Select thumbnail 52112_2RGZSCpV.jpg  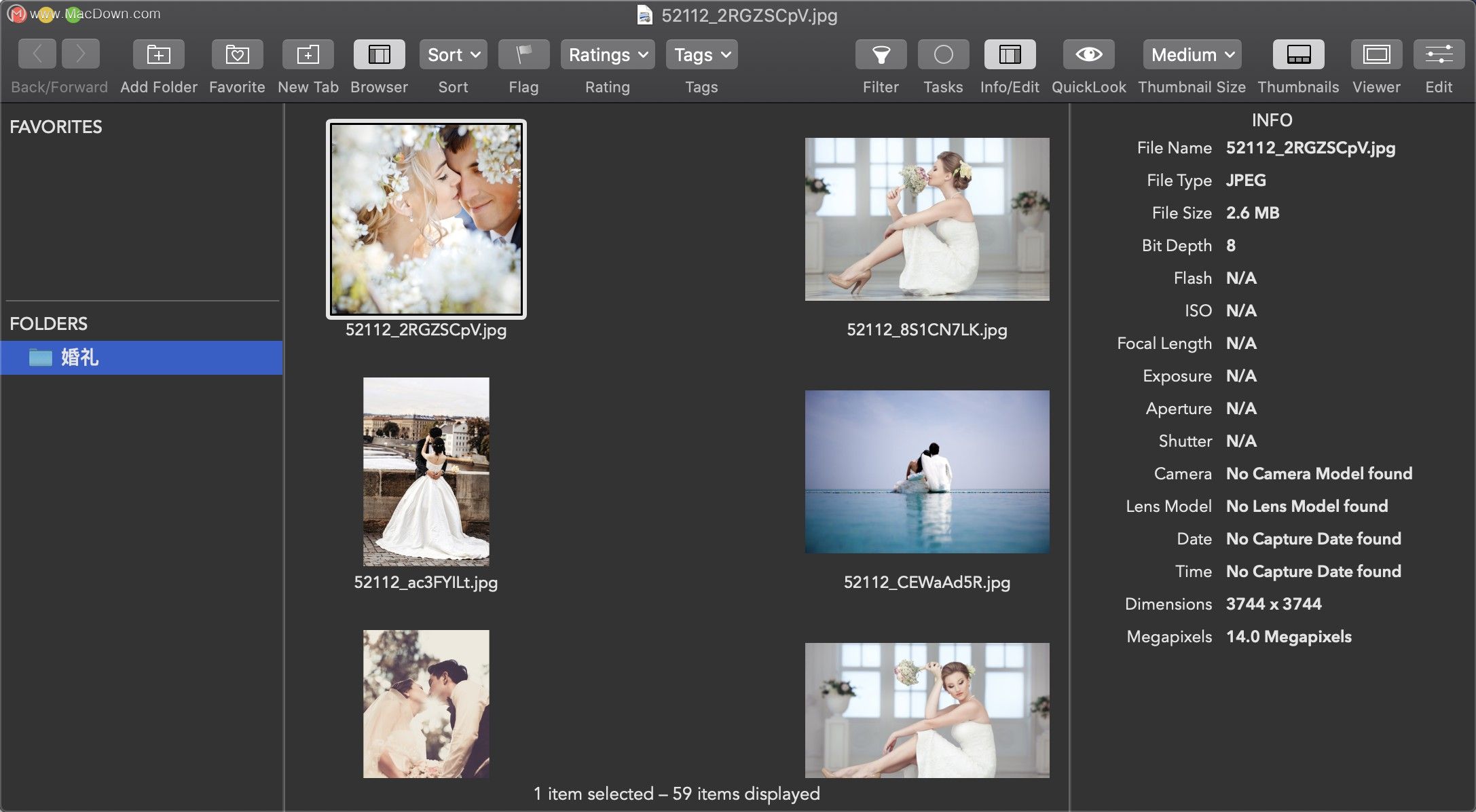coord(426,219)
